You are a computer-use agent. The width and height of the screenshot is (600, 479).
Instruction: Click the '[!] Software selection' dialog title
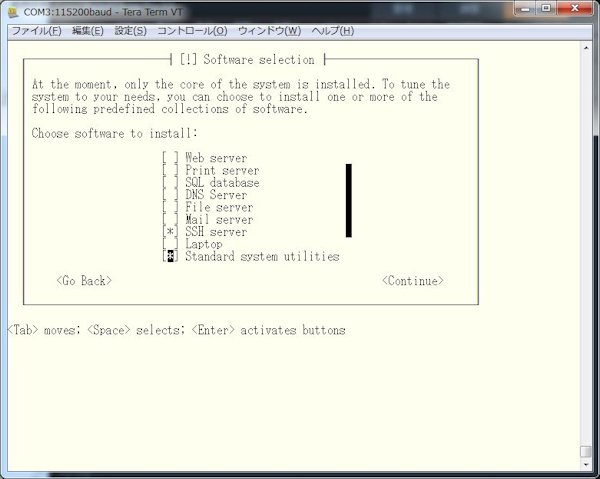click(x=247, y=59)
